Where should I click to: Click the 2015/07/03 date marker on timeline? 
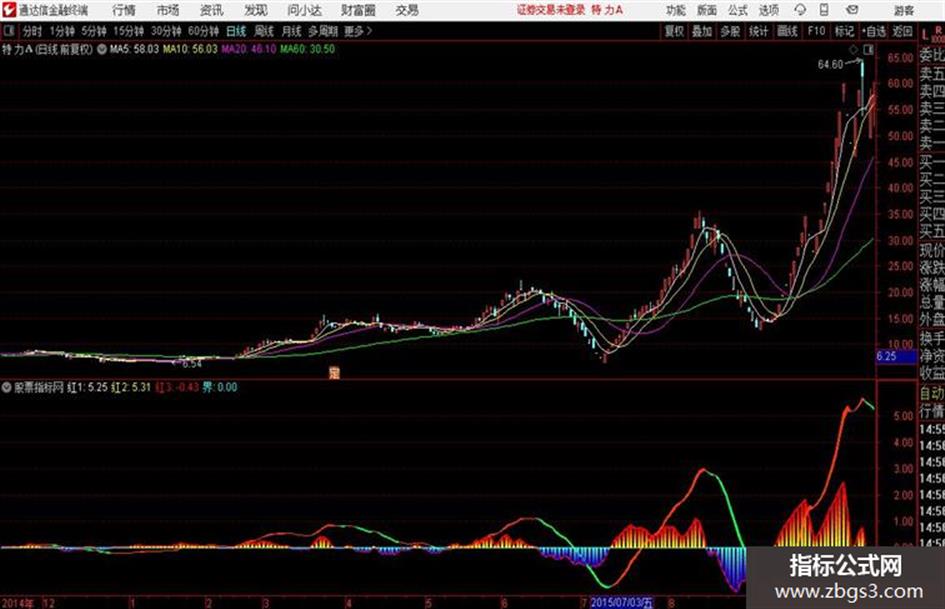coord(621,603)
